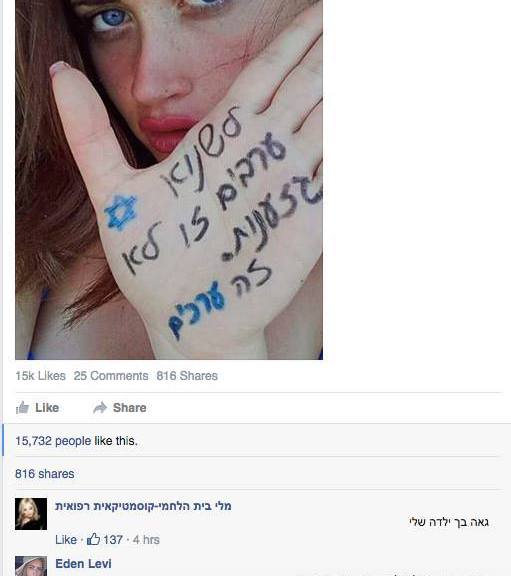The width and height of the screenshot is (511, 576).
Task: Click the thumbs-up icon beside 137
Action: tap(93, 539)
